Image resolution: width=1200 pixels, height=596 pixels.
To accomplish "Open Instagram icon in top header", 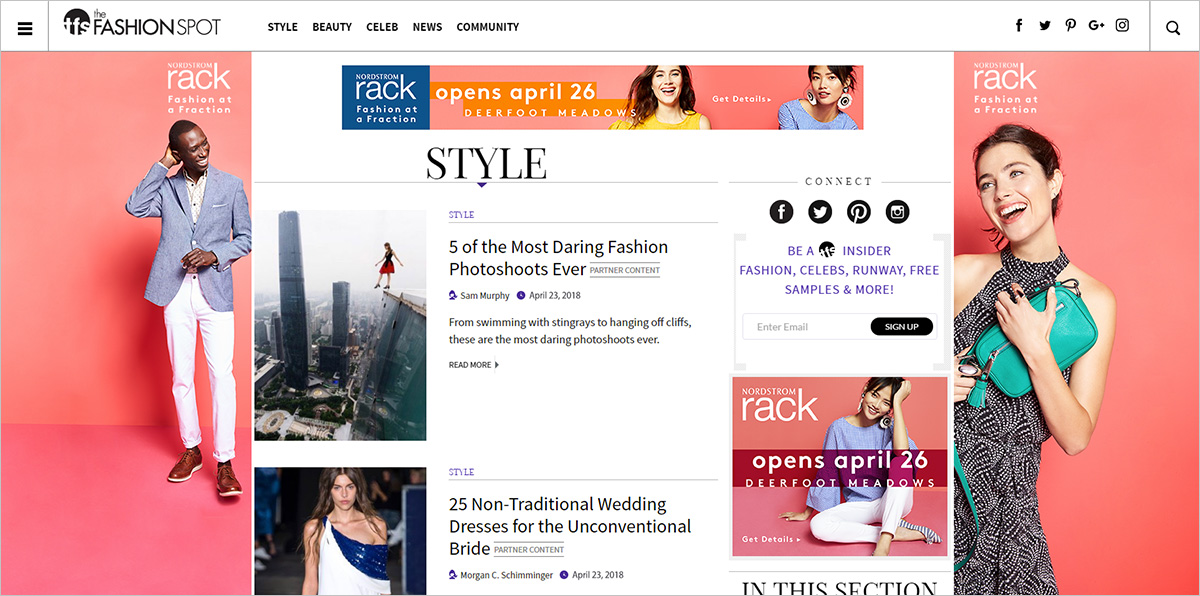I will tap(1123, 26).
